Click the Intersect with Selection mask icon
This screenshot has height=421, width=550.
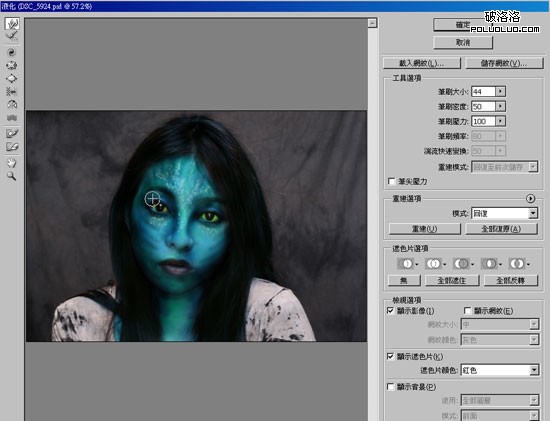pos(490,263)
